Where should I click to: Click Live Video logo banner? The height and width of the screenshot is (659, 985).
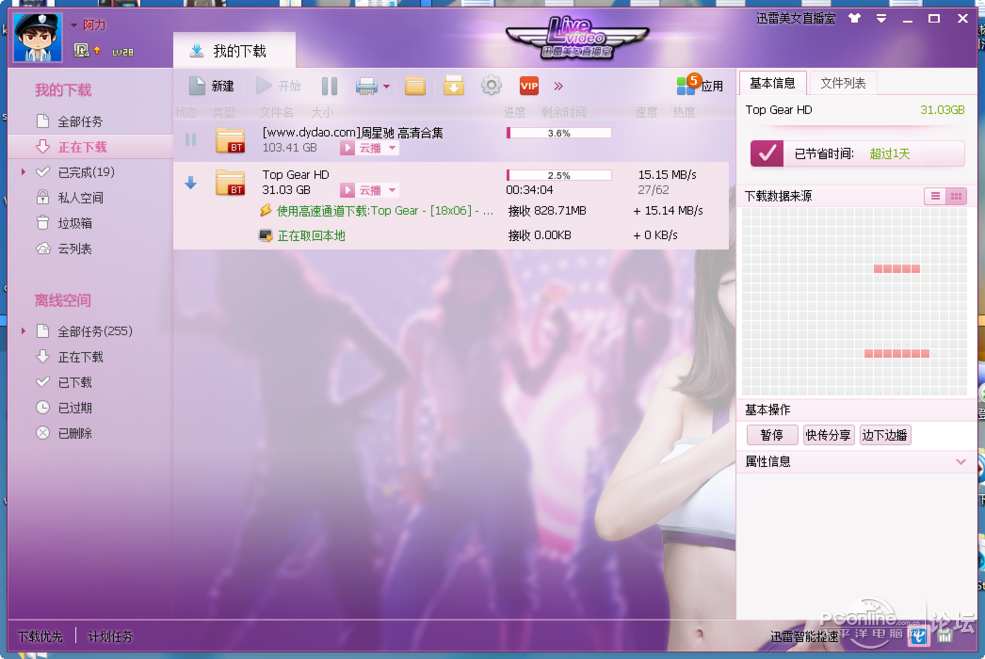[x=577, y=38]
